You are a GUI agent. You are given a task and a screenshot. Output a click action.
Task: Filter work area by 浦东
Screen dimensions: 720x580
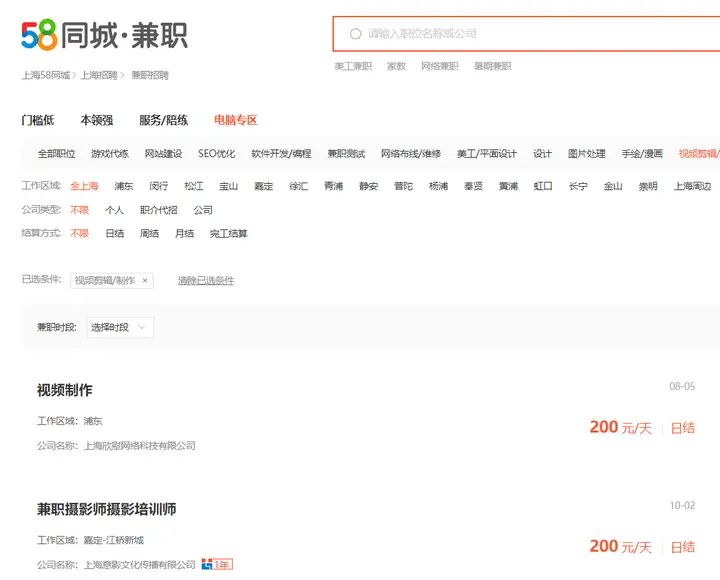pos(124,186)
